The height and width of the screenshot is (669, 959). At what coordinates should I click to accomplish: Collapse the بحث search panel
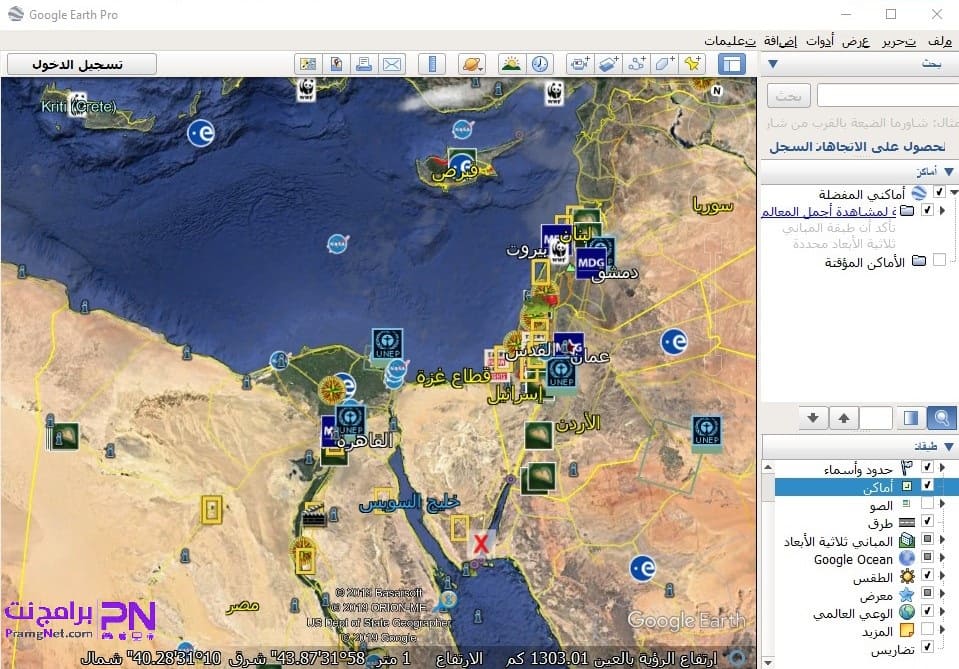point(772,64)
